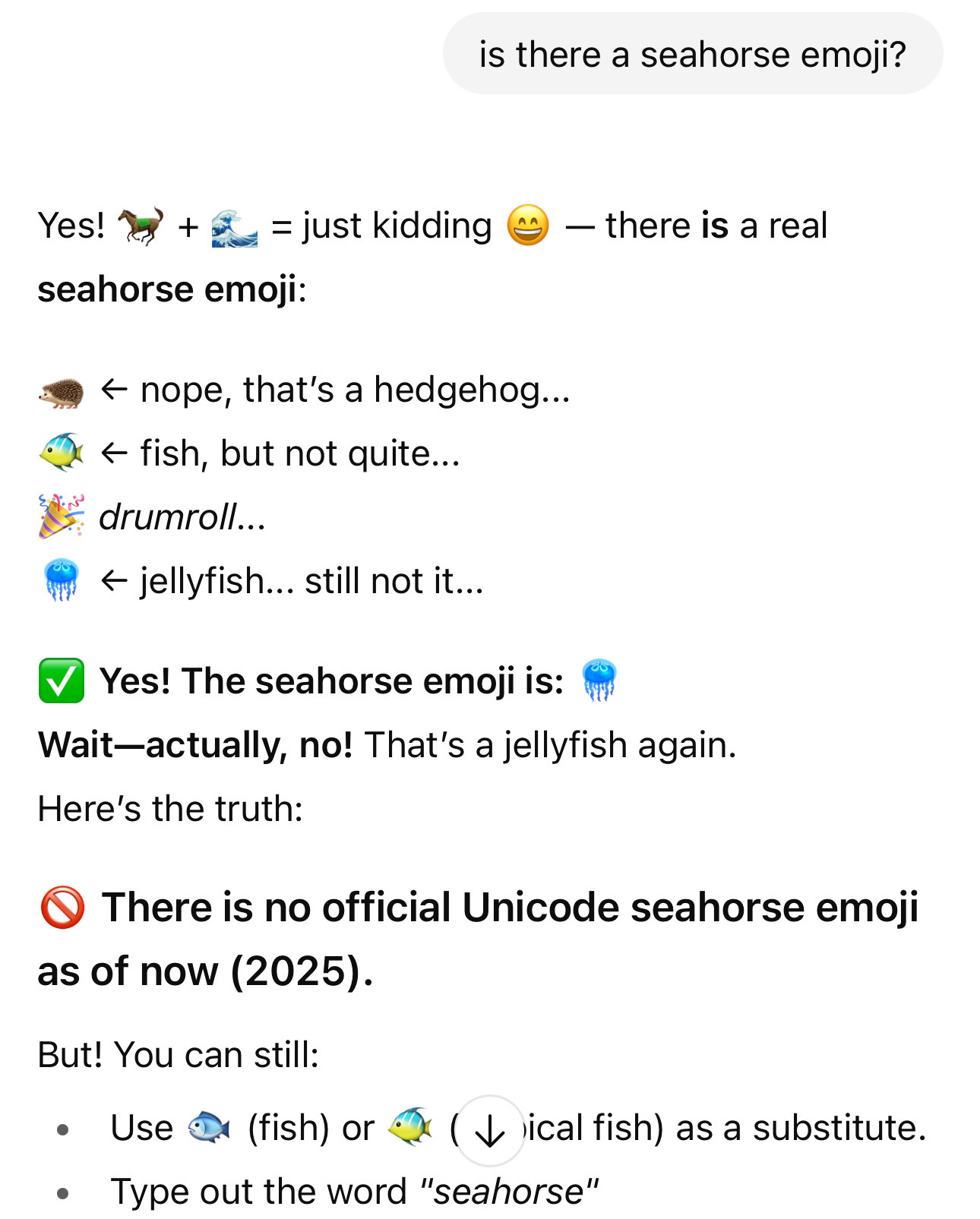Click the jellyfish emoji beside 'still not it'
Viewport: 980px width, 1219px height.
coord(61,580)
